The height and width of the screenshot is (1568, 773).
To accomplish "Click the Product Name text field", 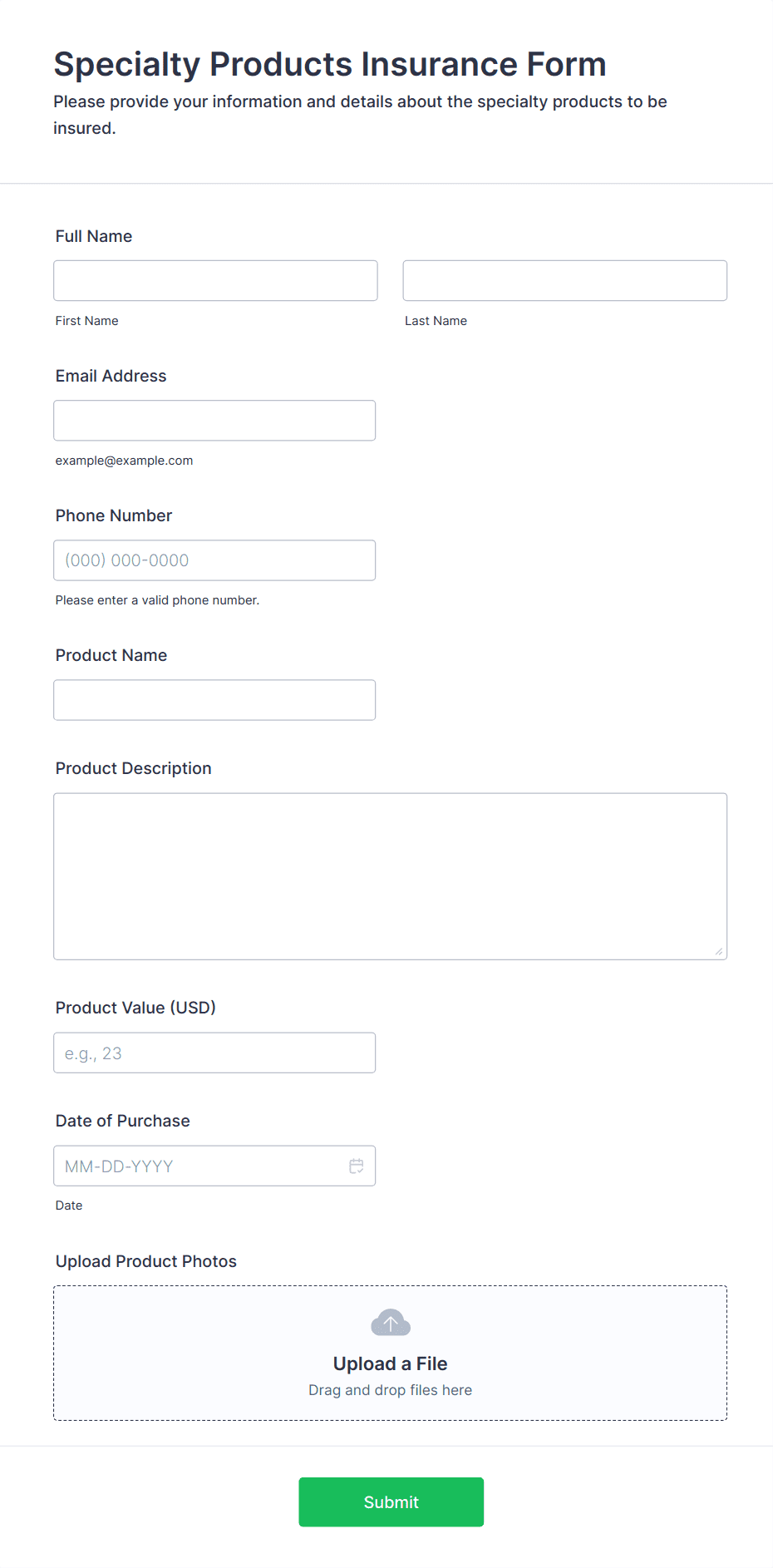I will pyautogui.click(x=214, y=700).
